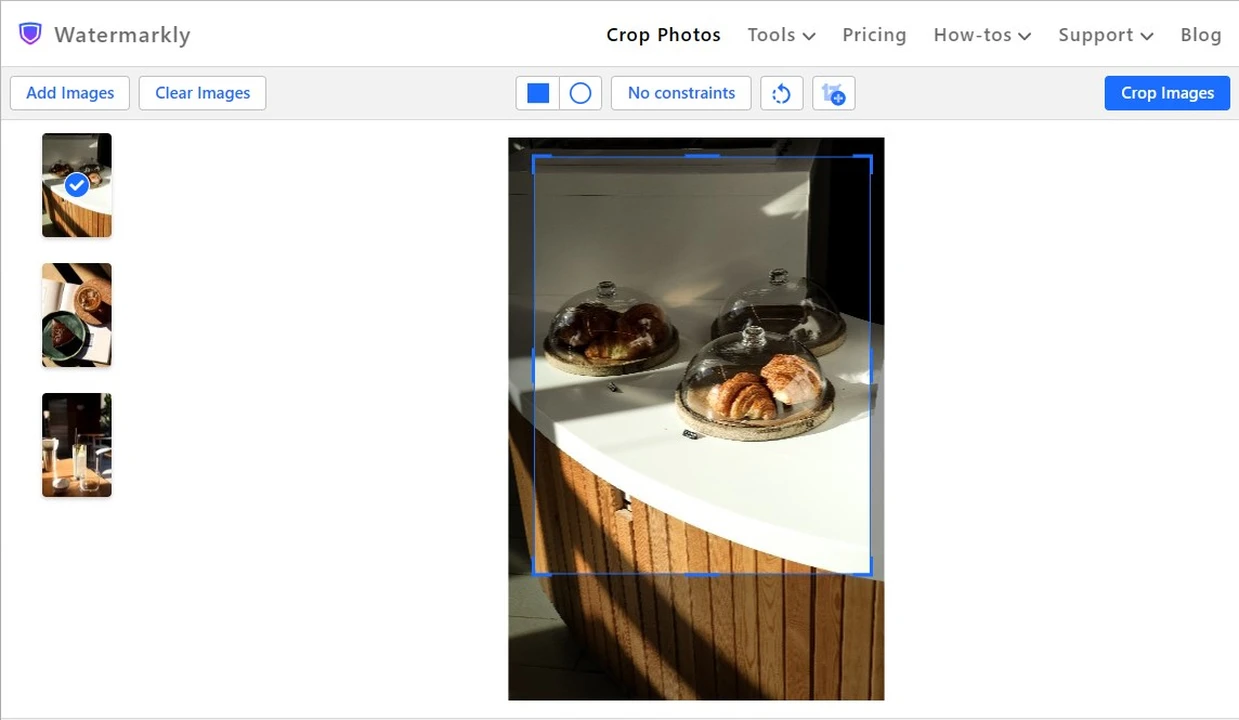This screenshot has width=1239, height=720.
Task: Click the add crop area icon
Action: (834, 93)
